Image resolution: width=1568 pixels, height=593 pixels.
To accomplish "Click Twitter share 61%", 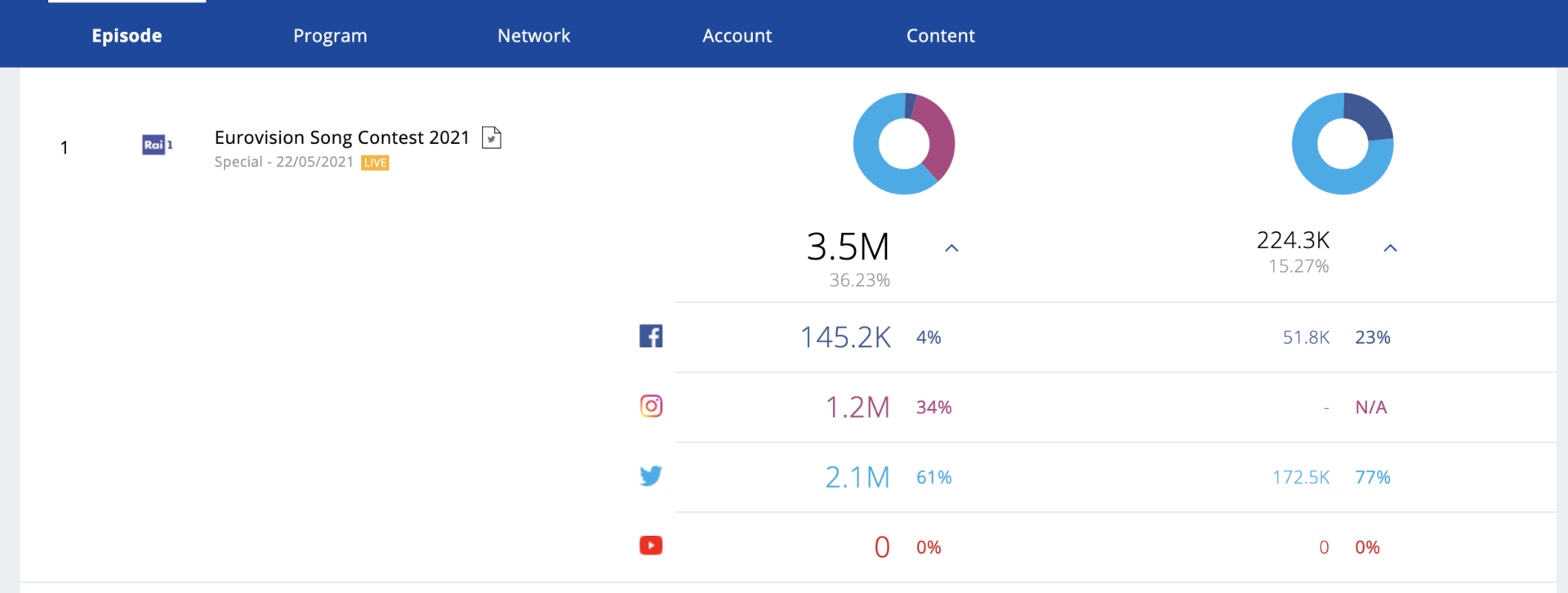I will [x=934, y=477].
